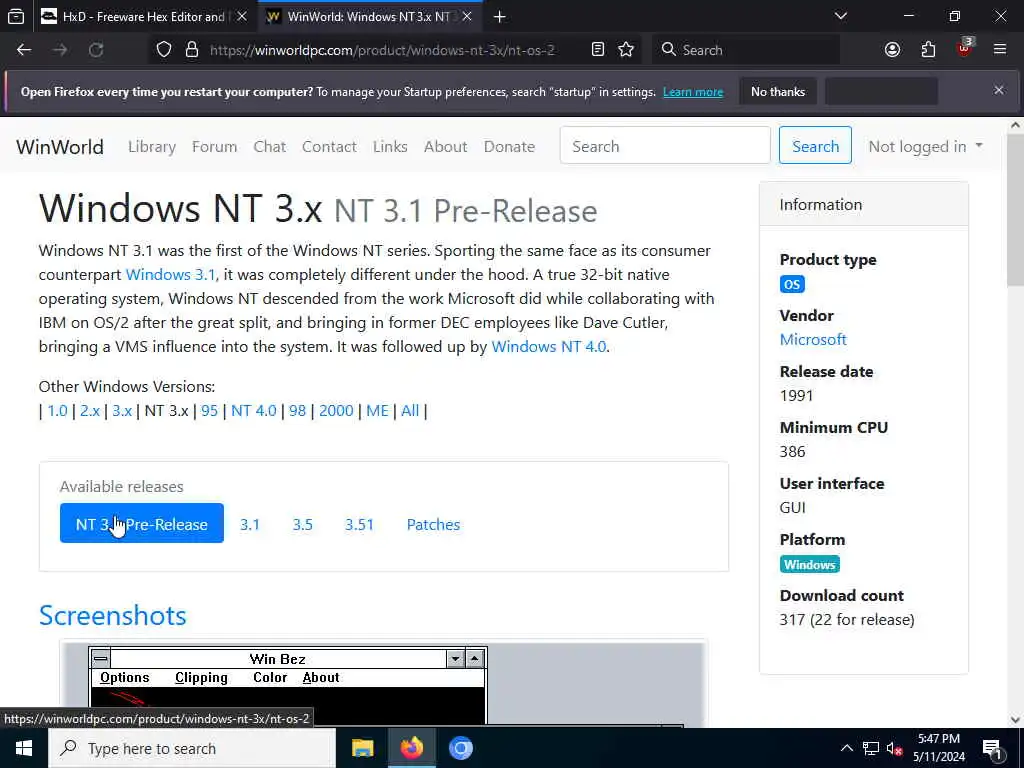Screen dimensions: 1024x768
Task: Open the Contact nav item
Action: pyautogui.click(x=329, y=146)
